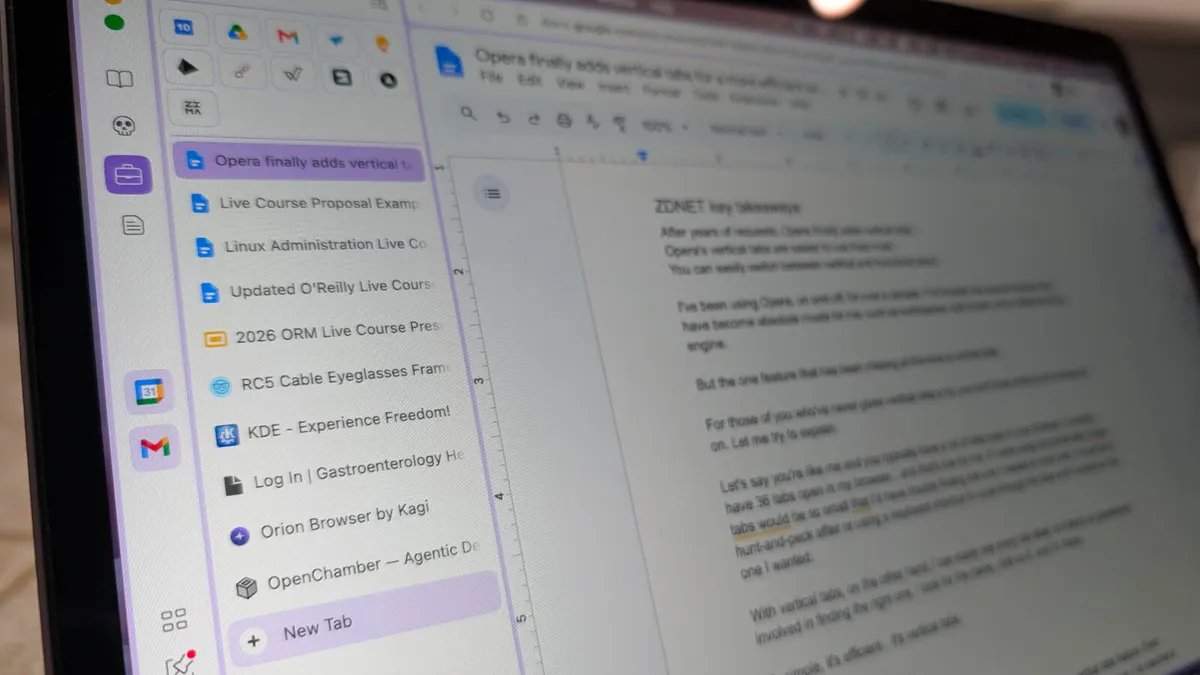This screenshot has height=675, width=1200.
Task: Switch to 'Linux Administration Live Co' tab
Action: point(312,245)
